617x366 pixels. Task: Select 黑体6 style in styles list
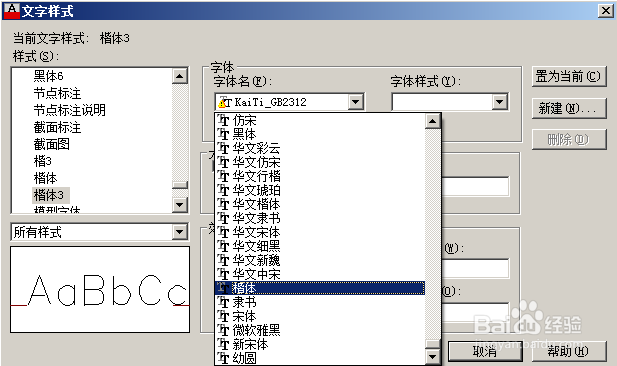coord(48,76)
